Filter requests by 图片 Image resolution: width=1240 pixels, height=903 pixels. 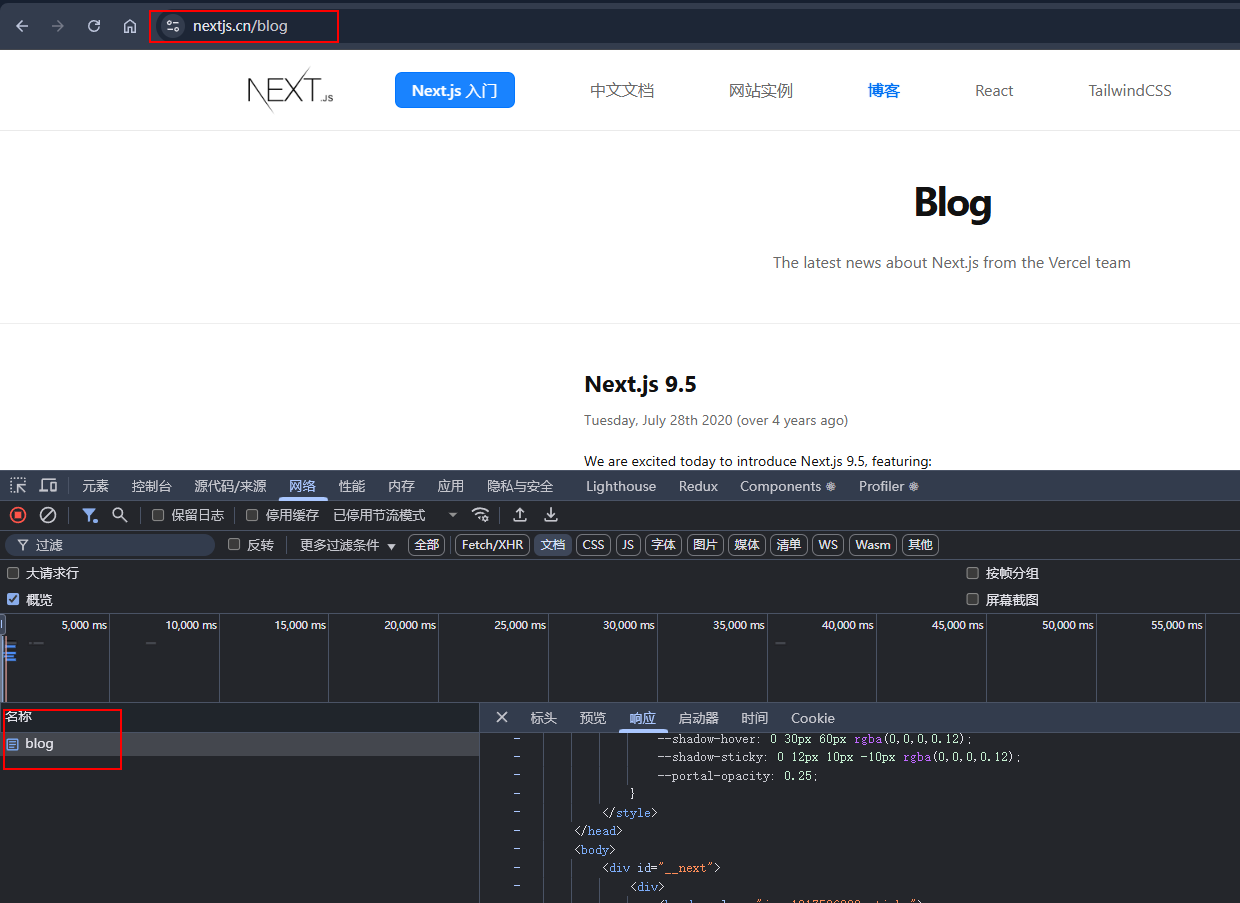click(x=705, y=545)
